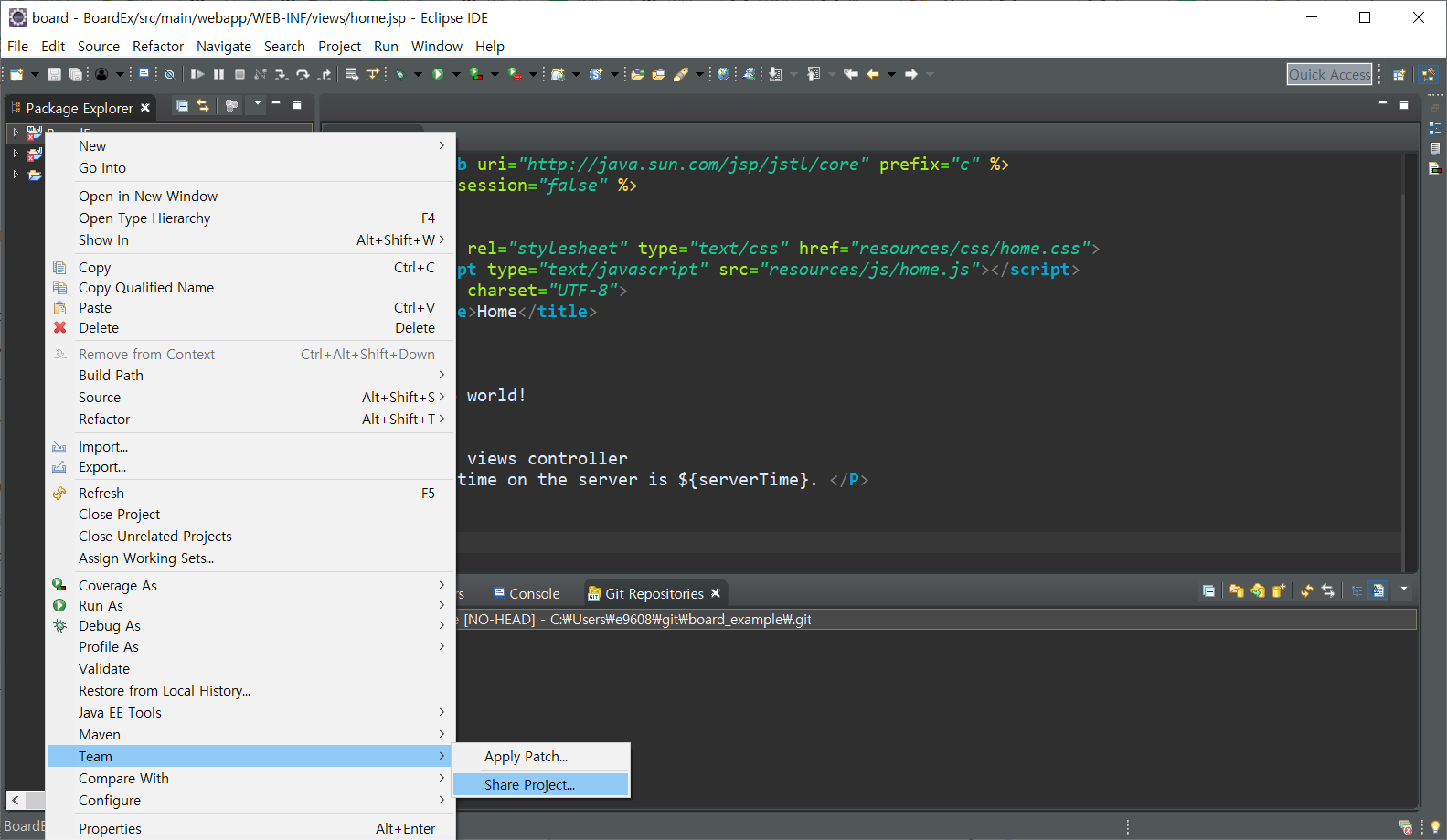Choose Refresh from context menu
Image resolution: width=1447 pixels, height=840 pixels.
250,493
